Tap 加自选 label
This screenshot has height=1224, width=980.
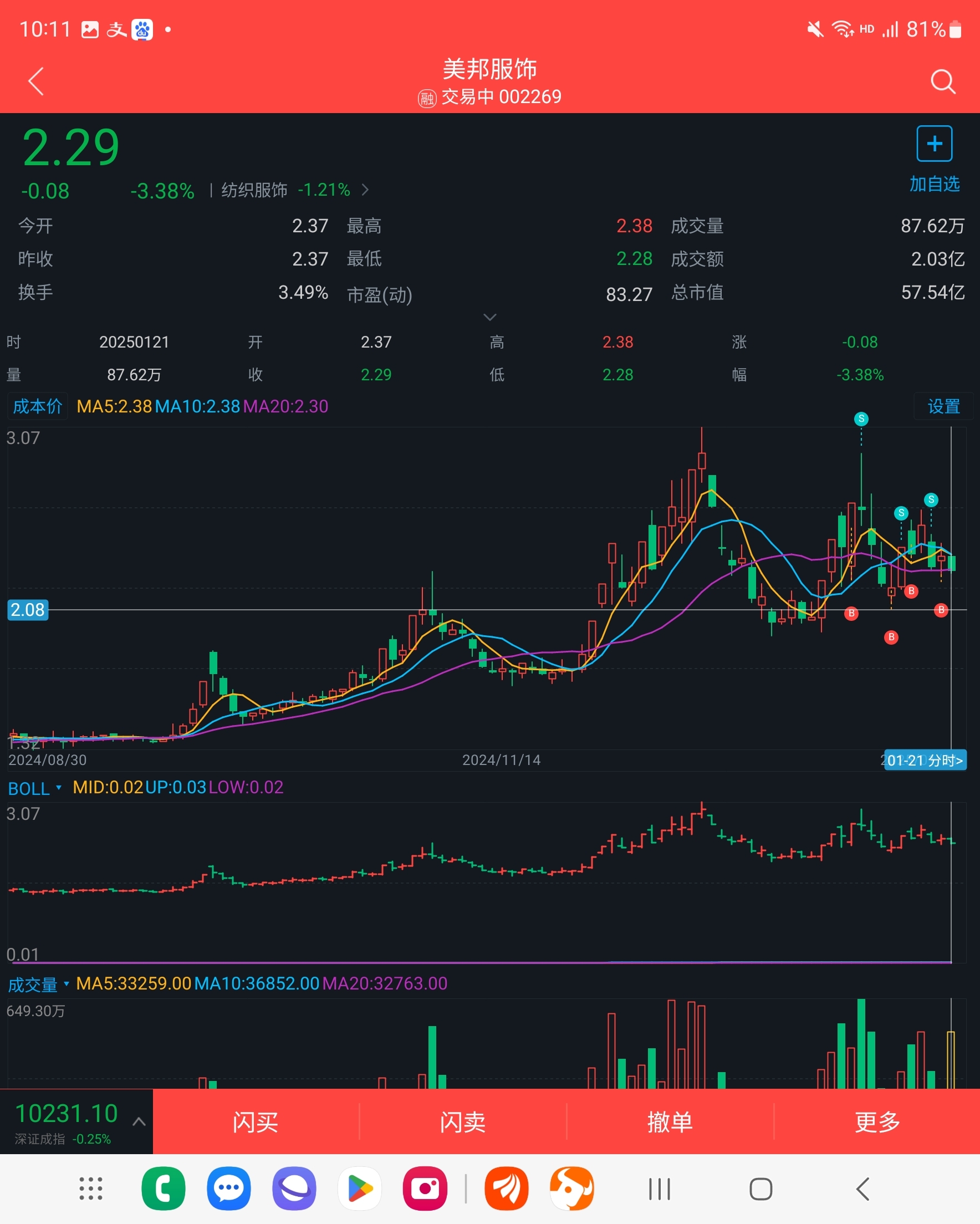click(x=935, y=184)
